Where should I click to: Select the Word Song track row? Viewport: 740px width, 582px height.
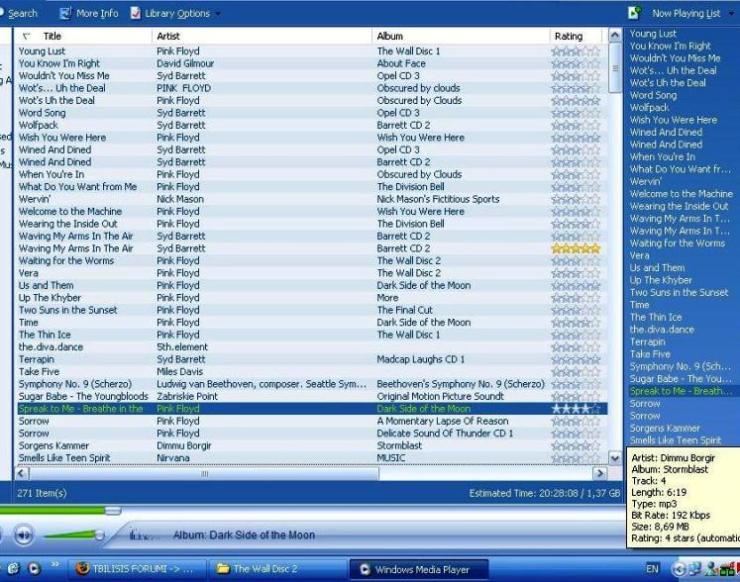[311, 113]
